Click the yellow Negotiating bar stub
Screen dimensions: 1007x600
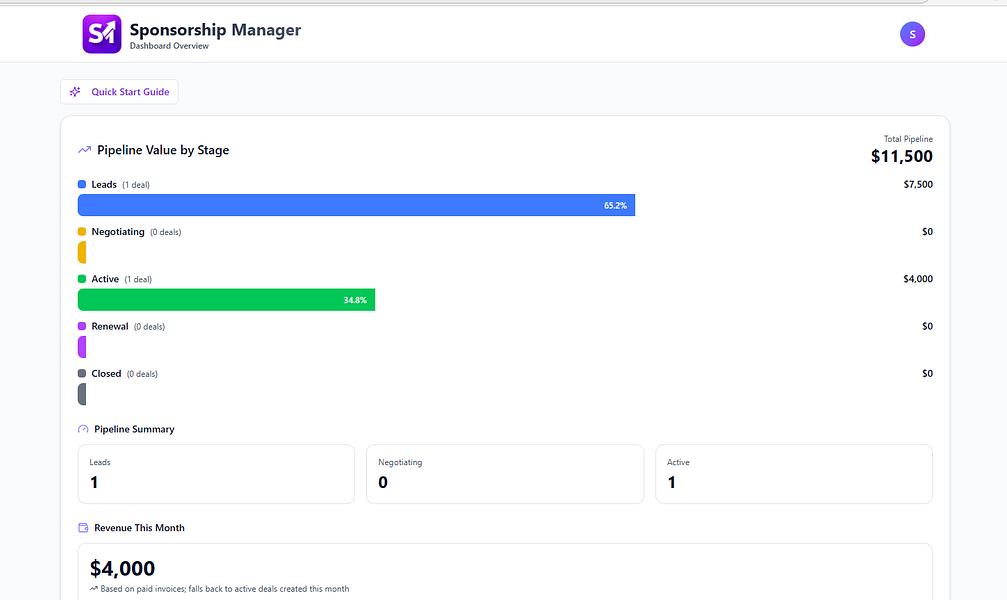(82, 252)
